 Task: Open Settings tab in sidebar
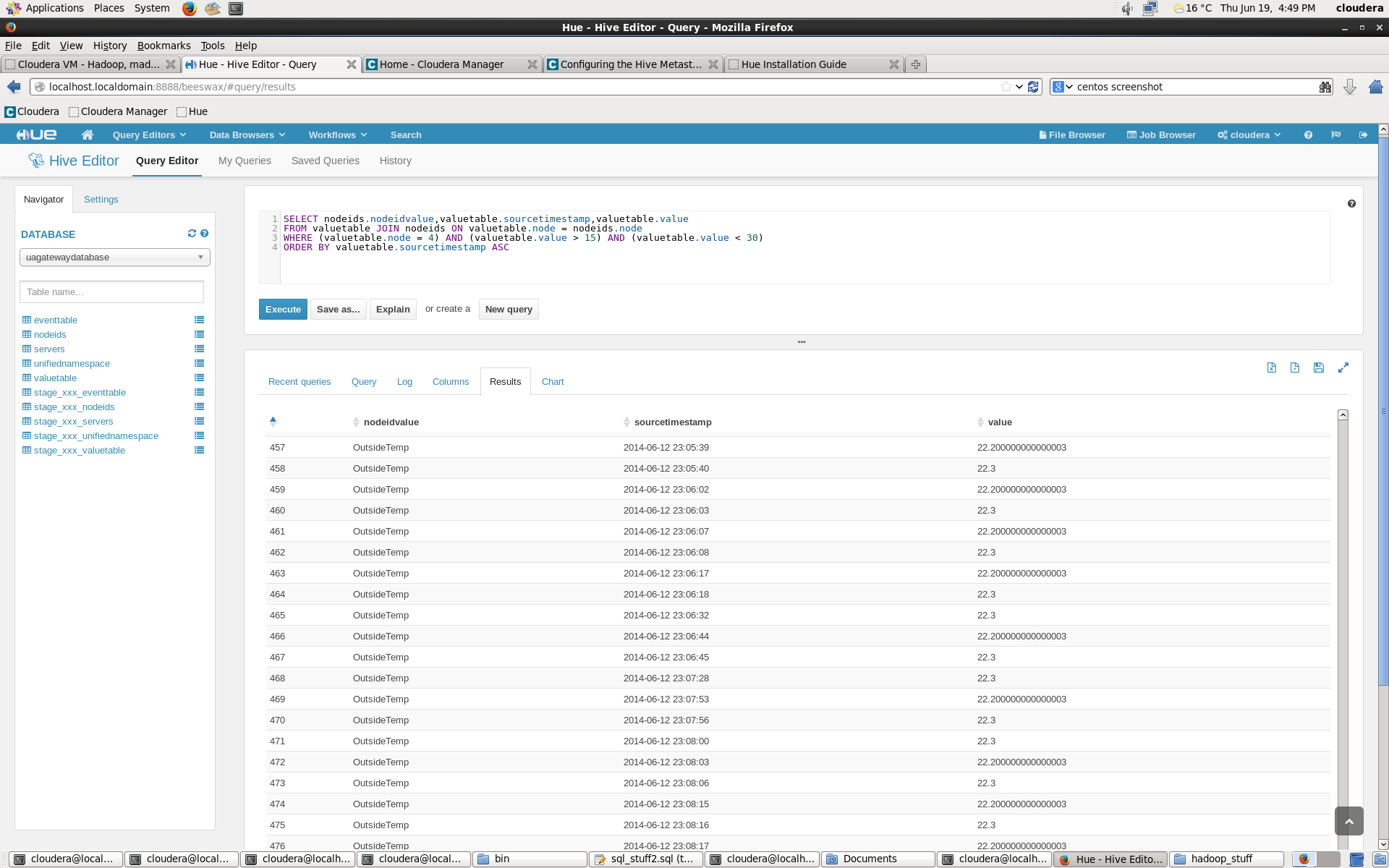[101, 200]
